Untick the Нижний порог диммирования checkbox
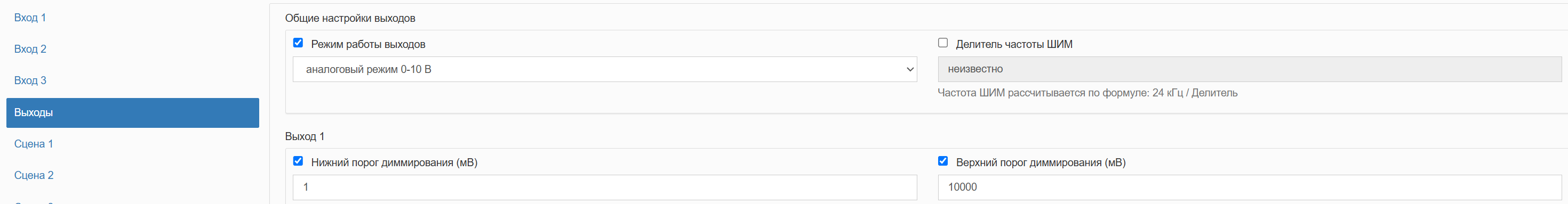Screen dimensions: 1568x204 [x=298, y=161]
